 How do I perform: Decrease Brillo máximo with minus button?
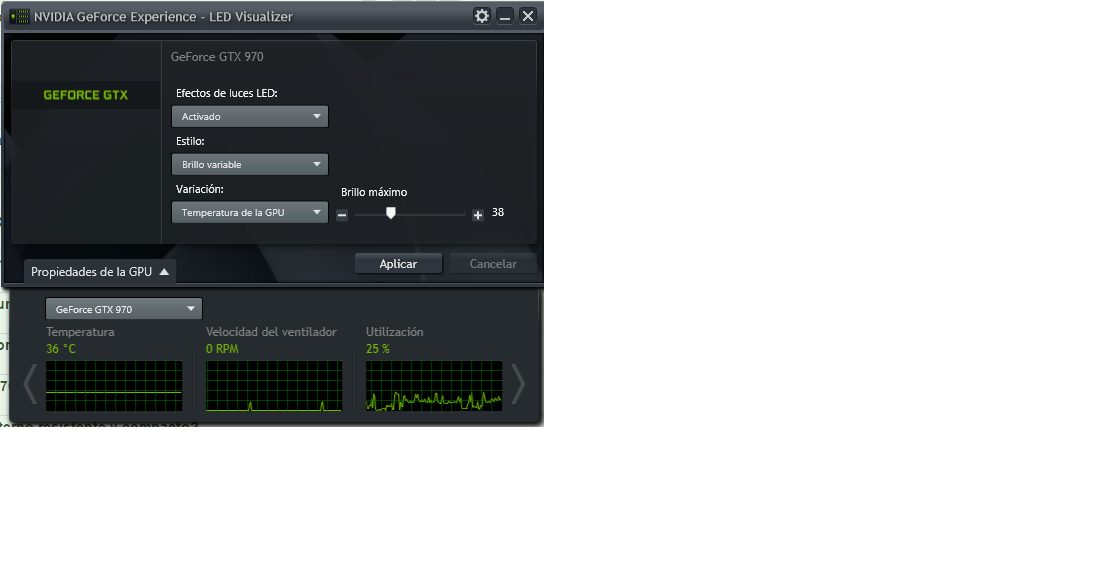[342, 215]
